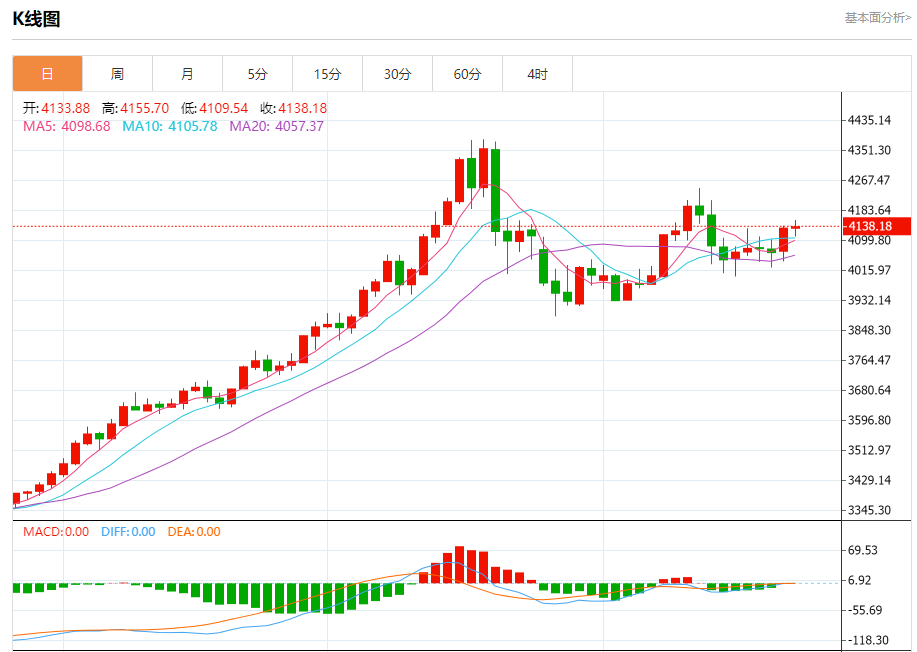Select the 15分 interval tab
The image size is (917, 652).
[x=327, y=74]
